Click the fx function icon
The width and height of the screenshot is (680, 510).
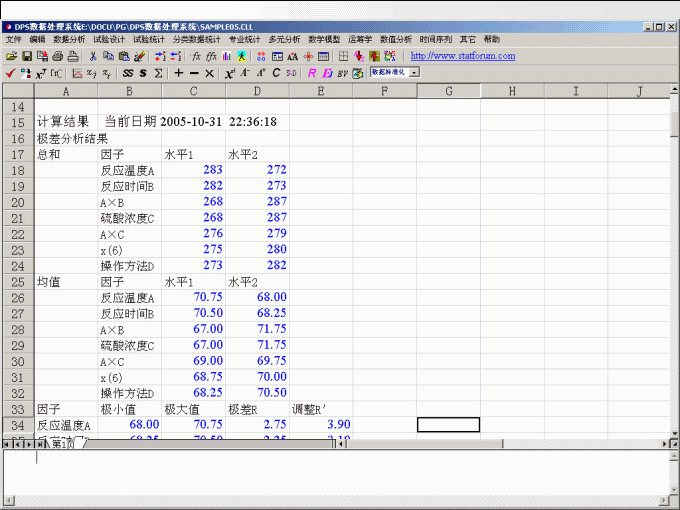[196, 56]
